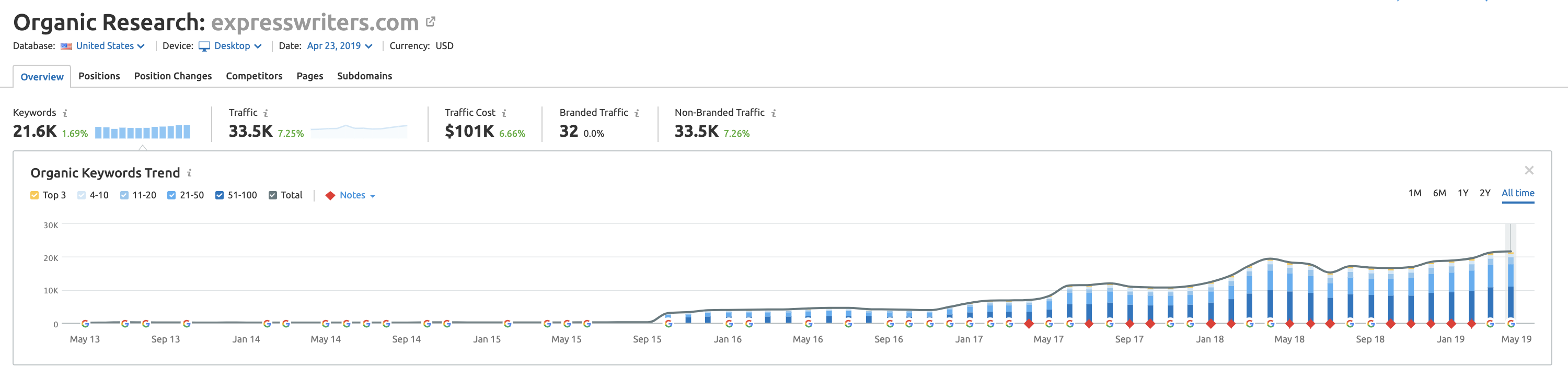Viewport: 1568px width, 379px height.
Task: Toggle the Top 3 checkbox
Action: [34, 195]
